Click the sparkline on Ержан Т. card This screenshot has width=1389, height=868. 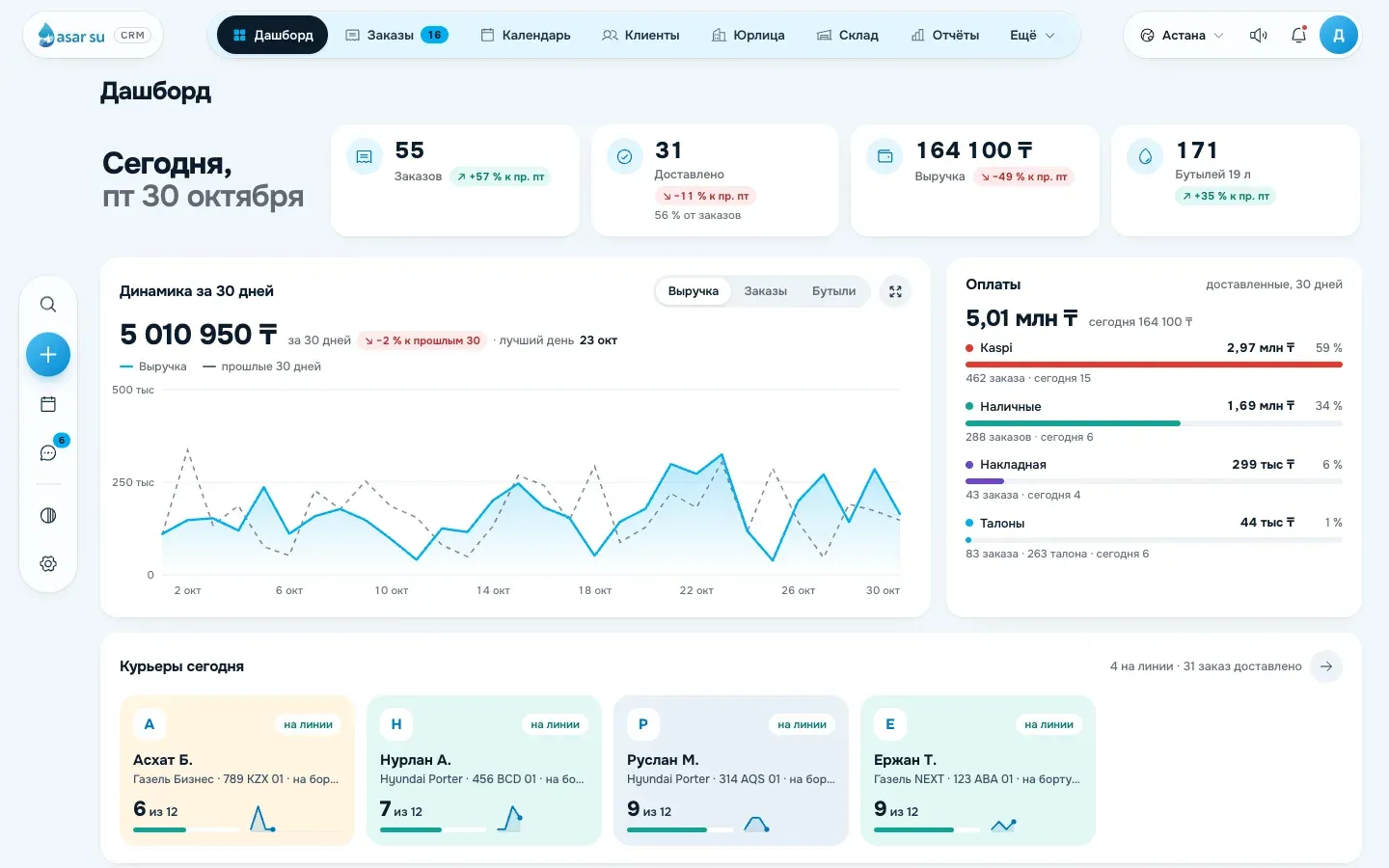pos(1003,826)
